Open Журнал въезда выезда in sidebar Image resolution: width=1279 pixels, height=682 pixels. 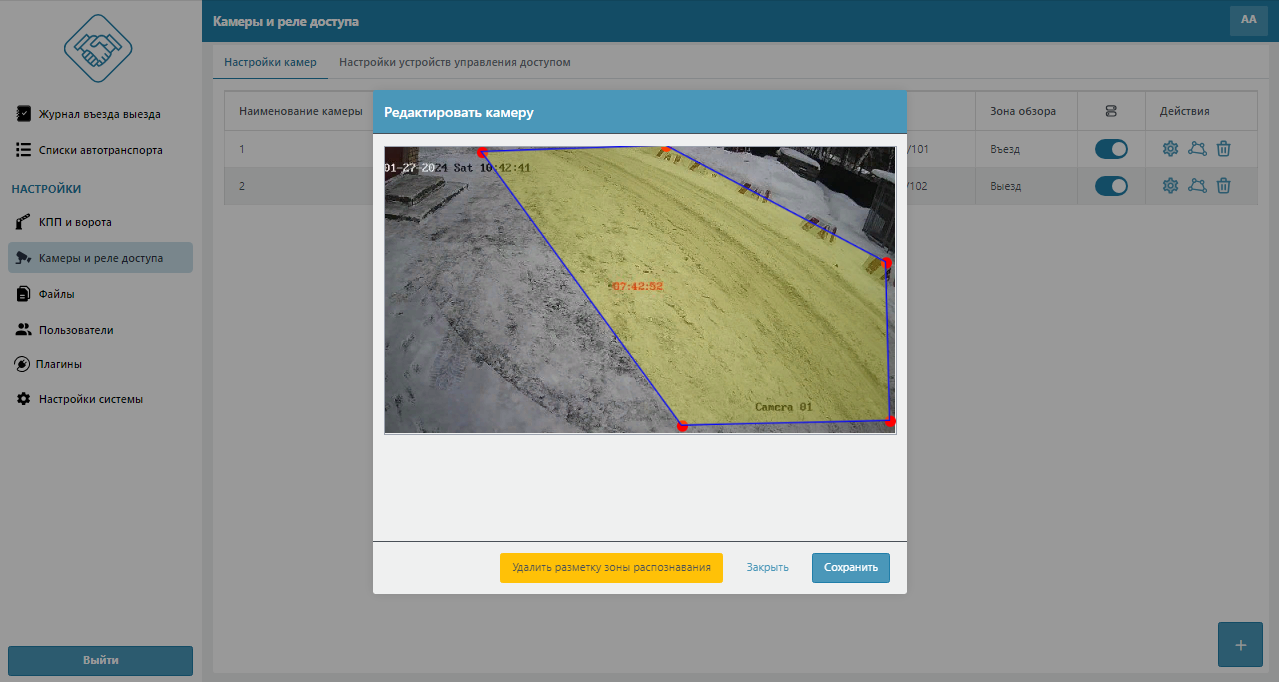pyautogui.click(x=99, y=114)
